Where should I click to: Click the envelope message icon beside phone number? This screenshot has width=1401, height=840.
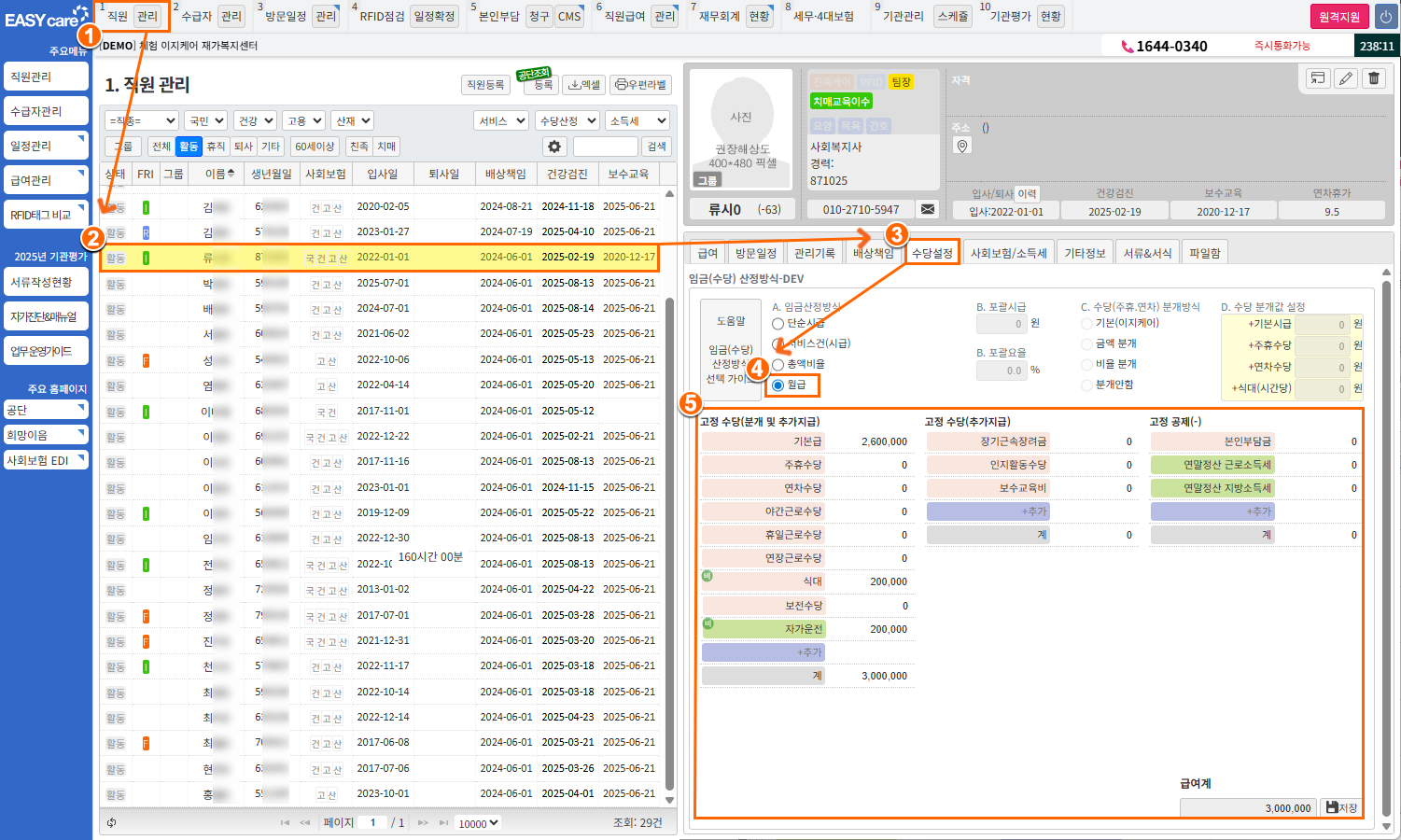coord(928,209)
